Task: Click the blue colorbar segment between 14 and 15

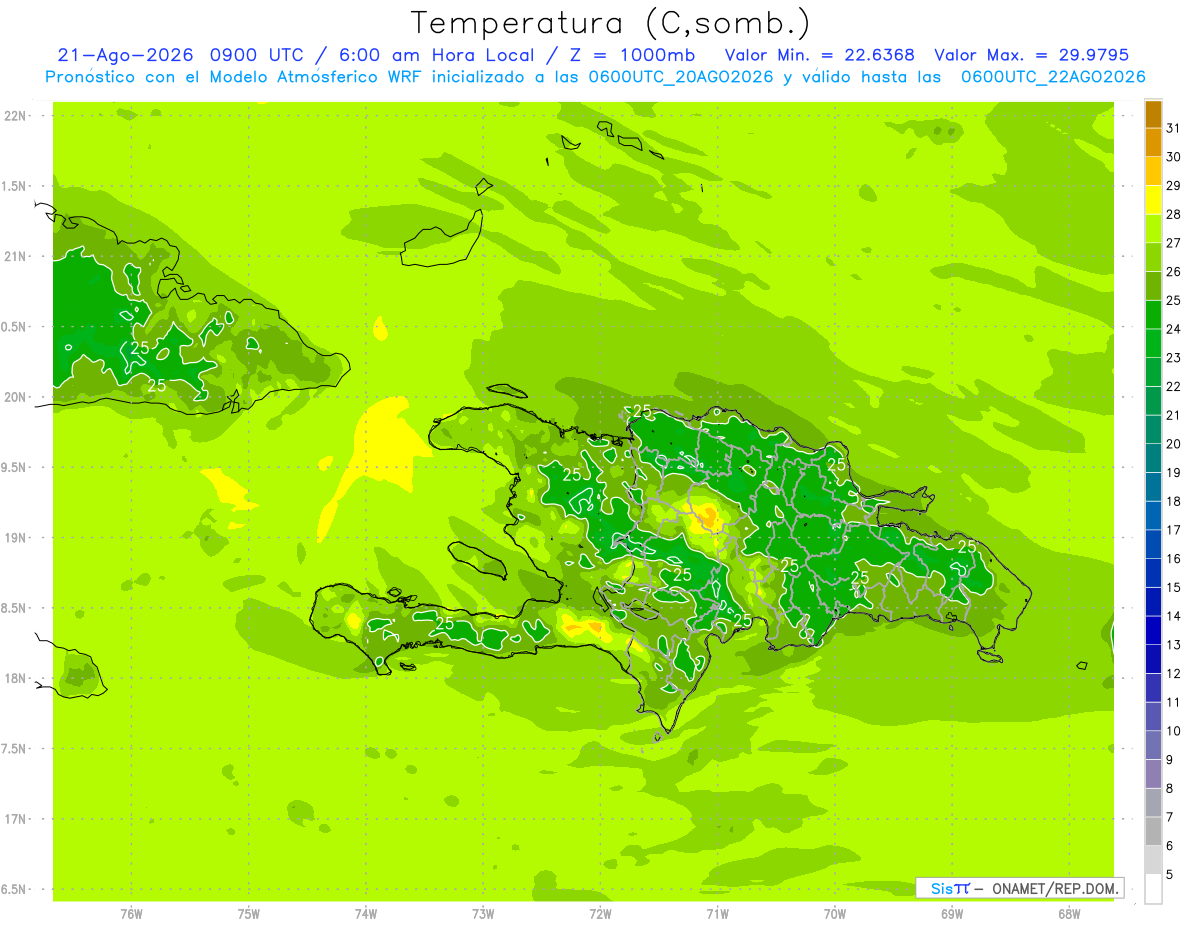Action: tap(1153, 602)
